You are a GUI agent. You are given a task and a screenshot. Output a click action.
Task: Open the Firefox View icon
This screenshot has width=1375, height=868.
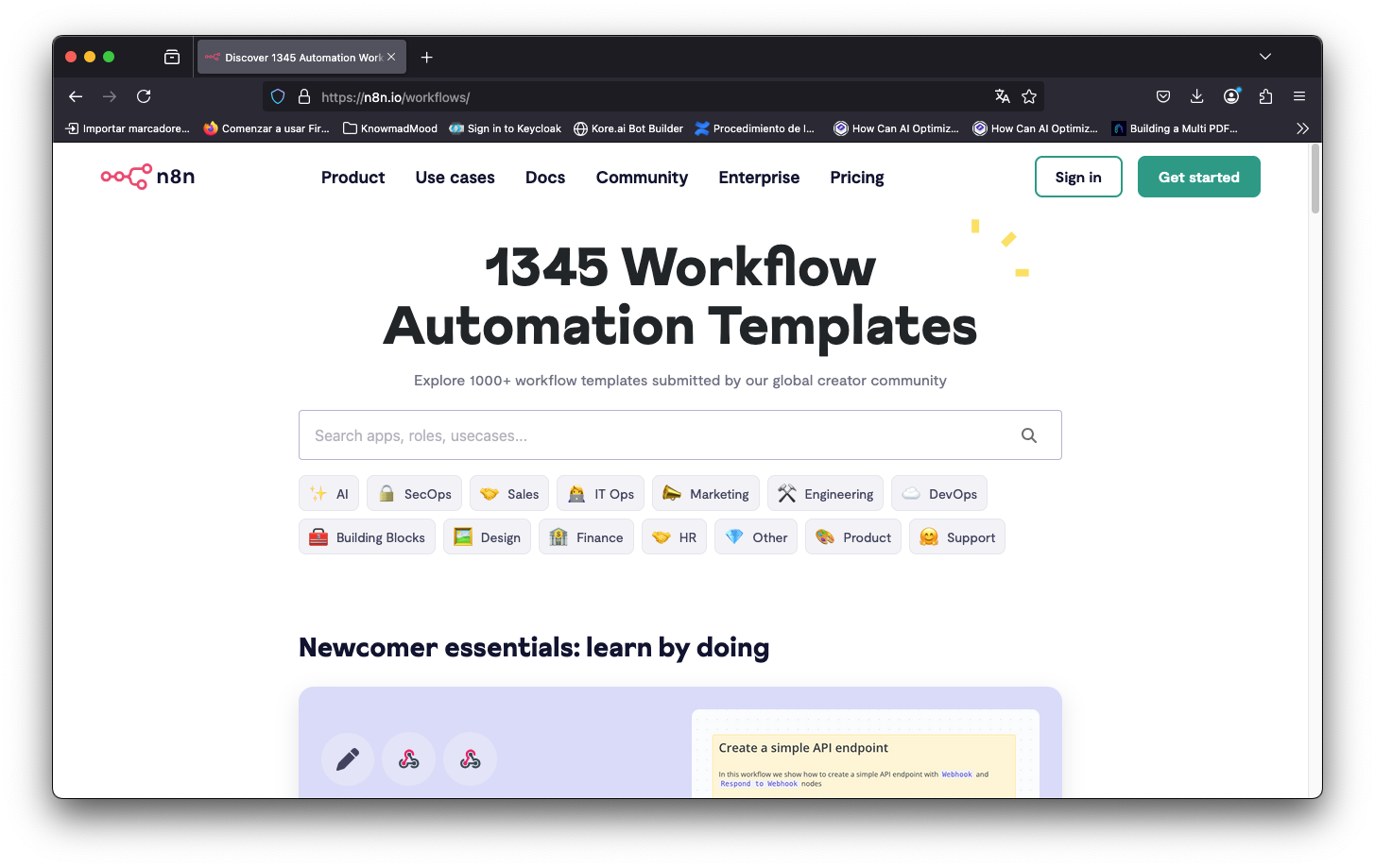click(172, 57)
